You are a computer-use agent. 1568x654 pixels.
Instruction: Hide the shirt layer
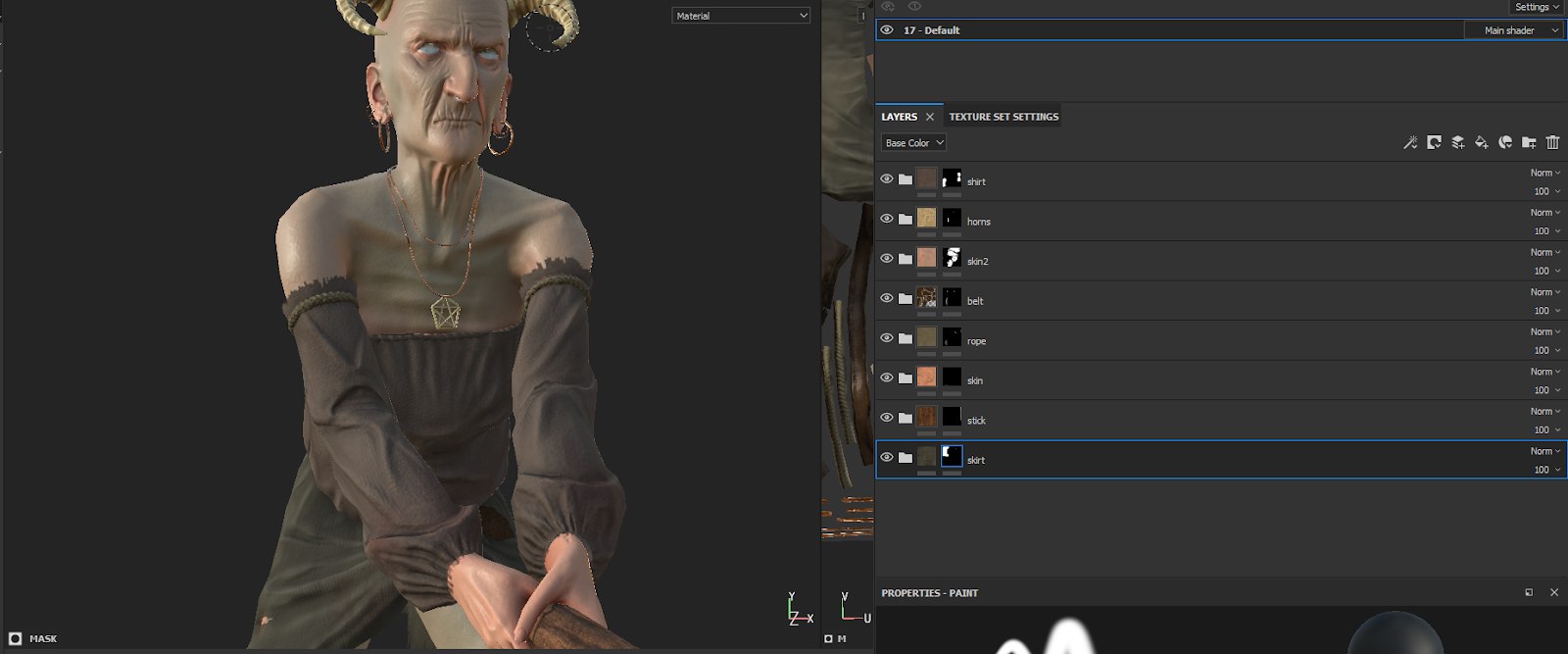887,179
